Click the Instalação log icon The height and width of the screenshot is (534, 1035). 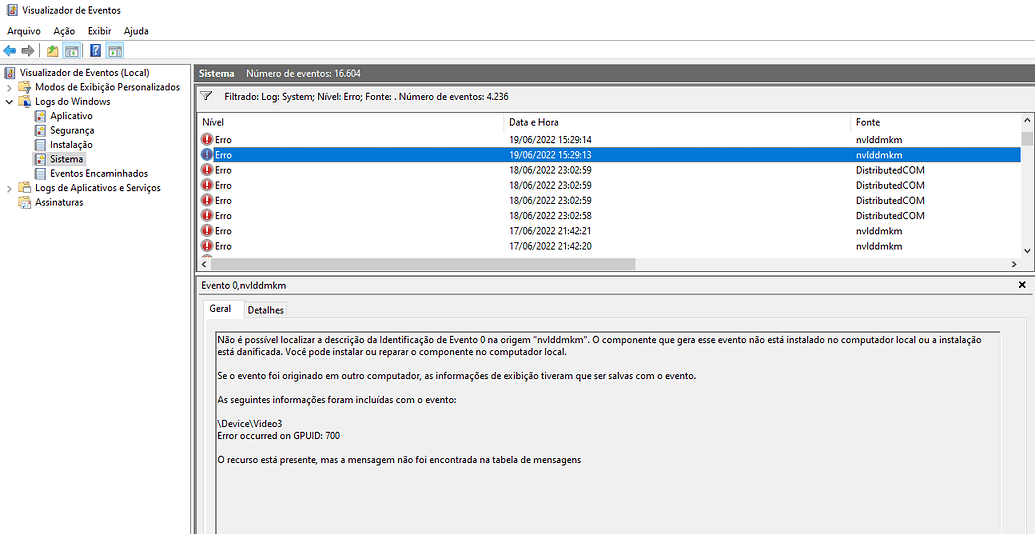click(39, 145)
